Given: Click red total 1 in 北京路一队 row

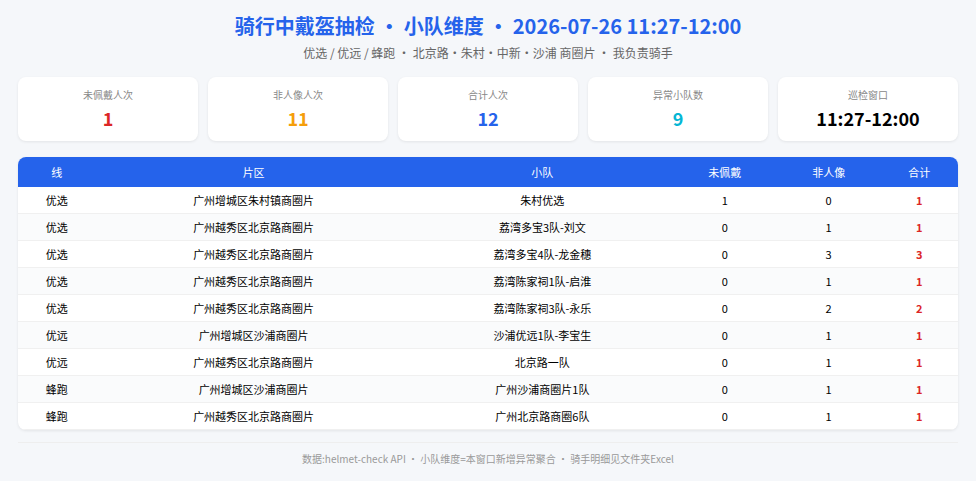Looking at the screenshot, I should pyautogui.click(x=919, y=363).
